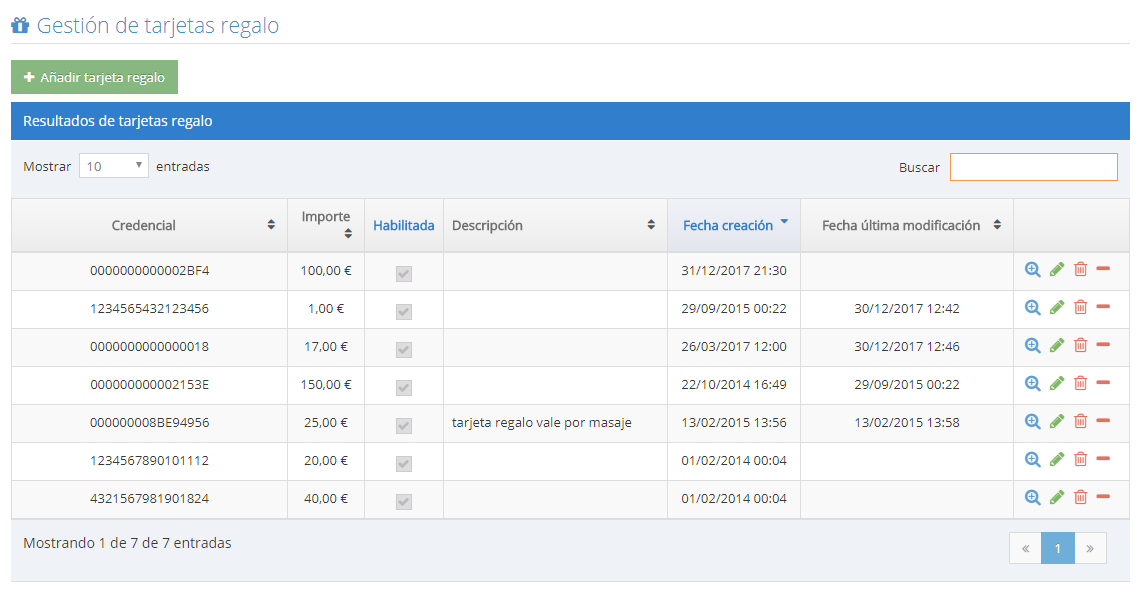Focus the Buscar search field
The image size is (1139, 593).
tap(1033, 167)
